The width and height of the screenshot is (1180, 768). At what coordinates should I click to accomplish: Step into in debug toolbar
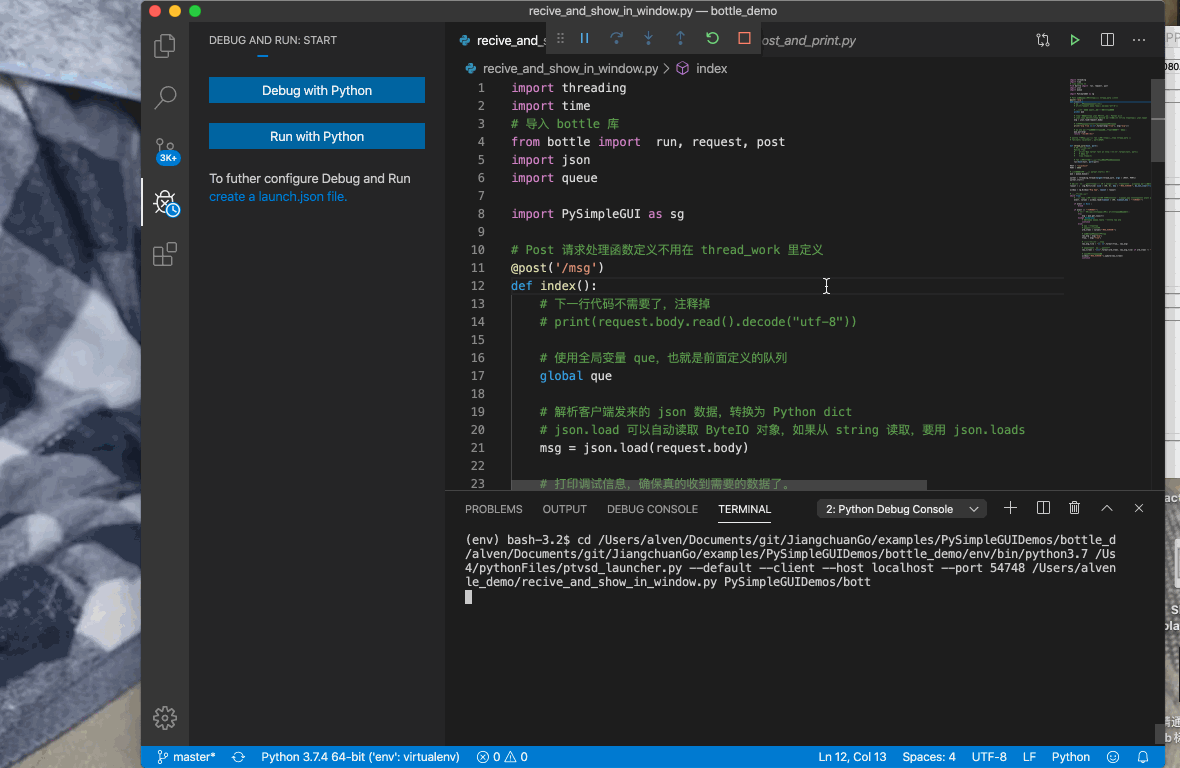coord(648,38)
